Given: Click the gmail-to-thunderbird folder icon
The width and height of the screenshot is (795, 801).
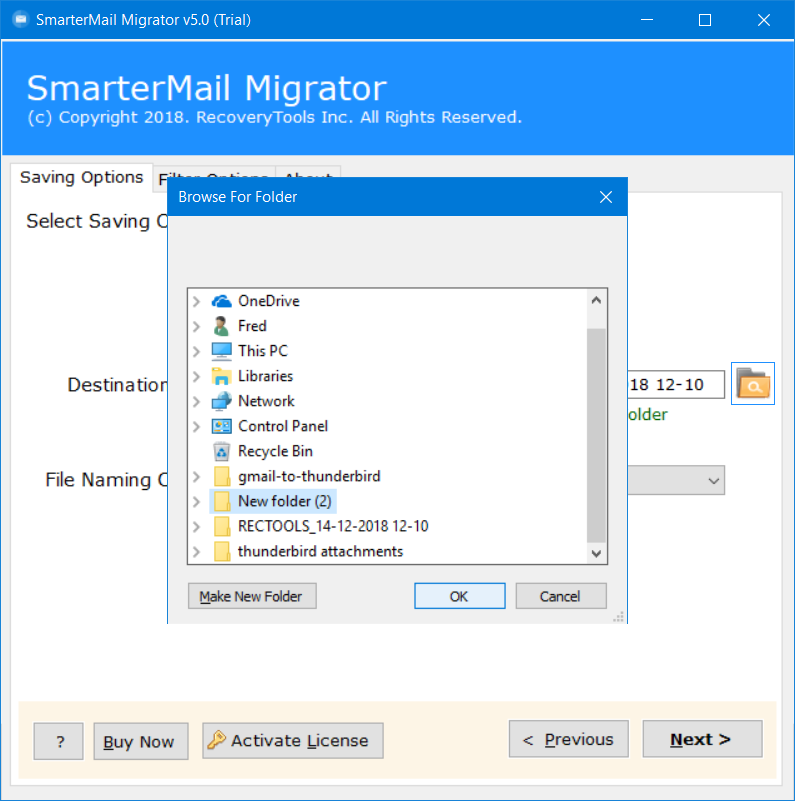Looking at the screenshot, I should coord(221,476).
